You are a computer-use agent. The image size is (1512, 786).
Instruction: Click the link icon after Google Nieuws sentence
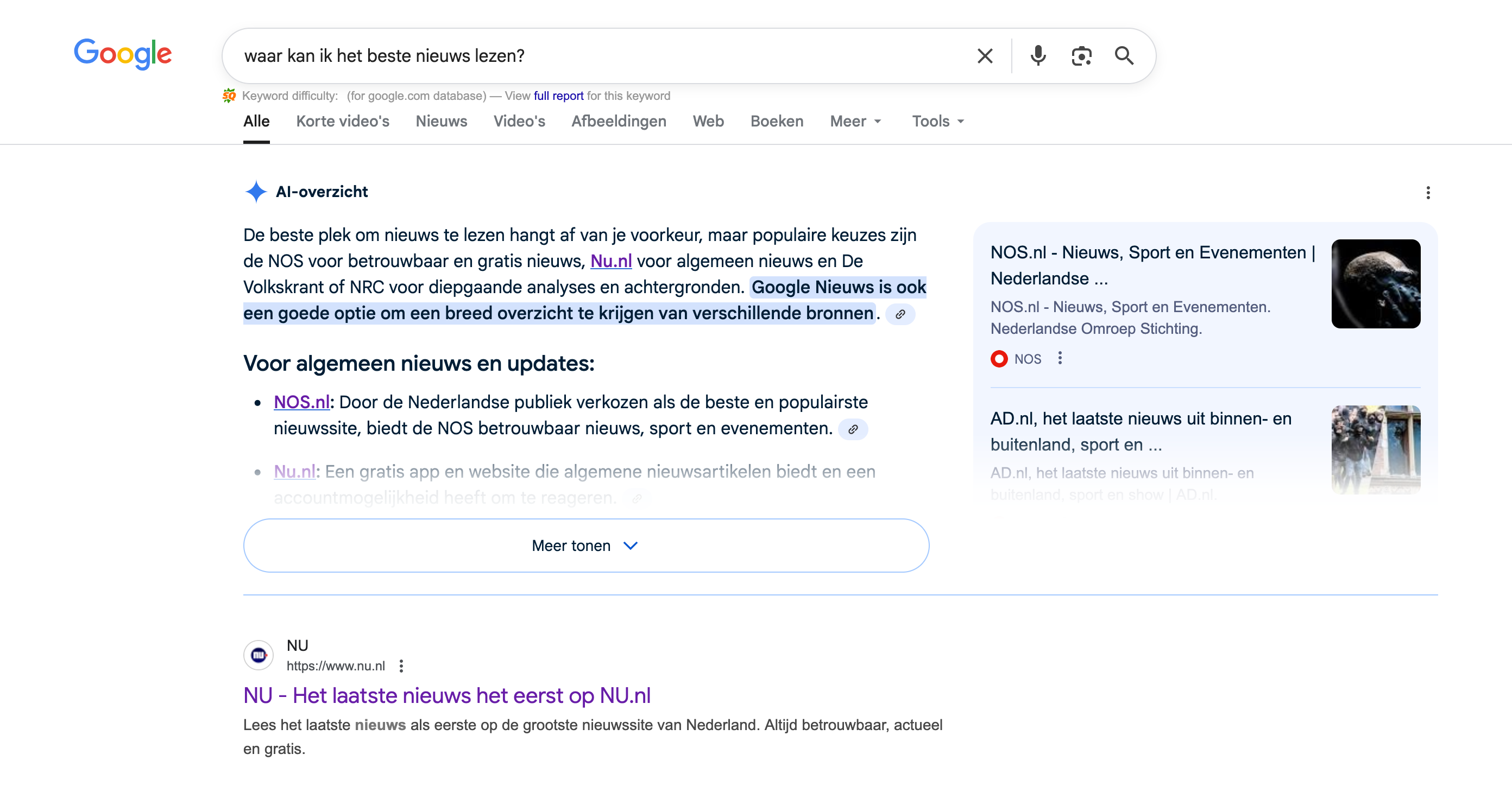900,314
